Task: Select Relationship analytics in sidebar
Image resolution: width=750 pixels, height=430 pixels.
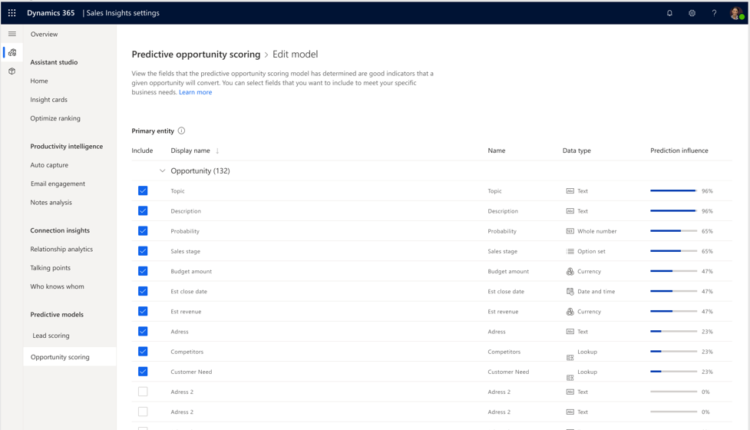Action: pos(61,249)
